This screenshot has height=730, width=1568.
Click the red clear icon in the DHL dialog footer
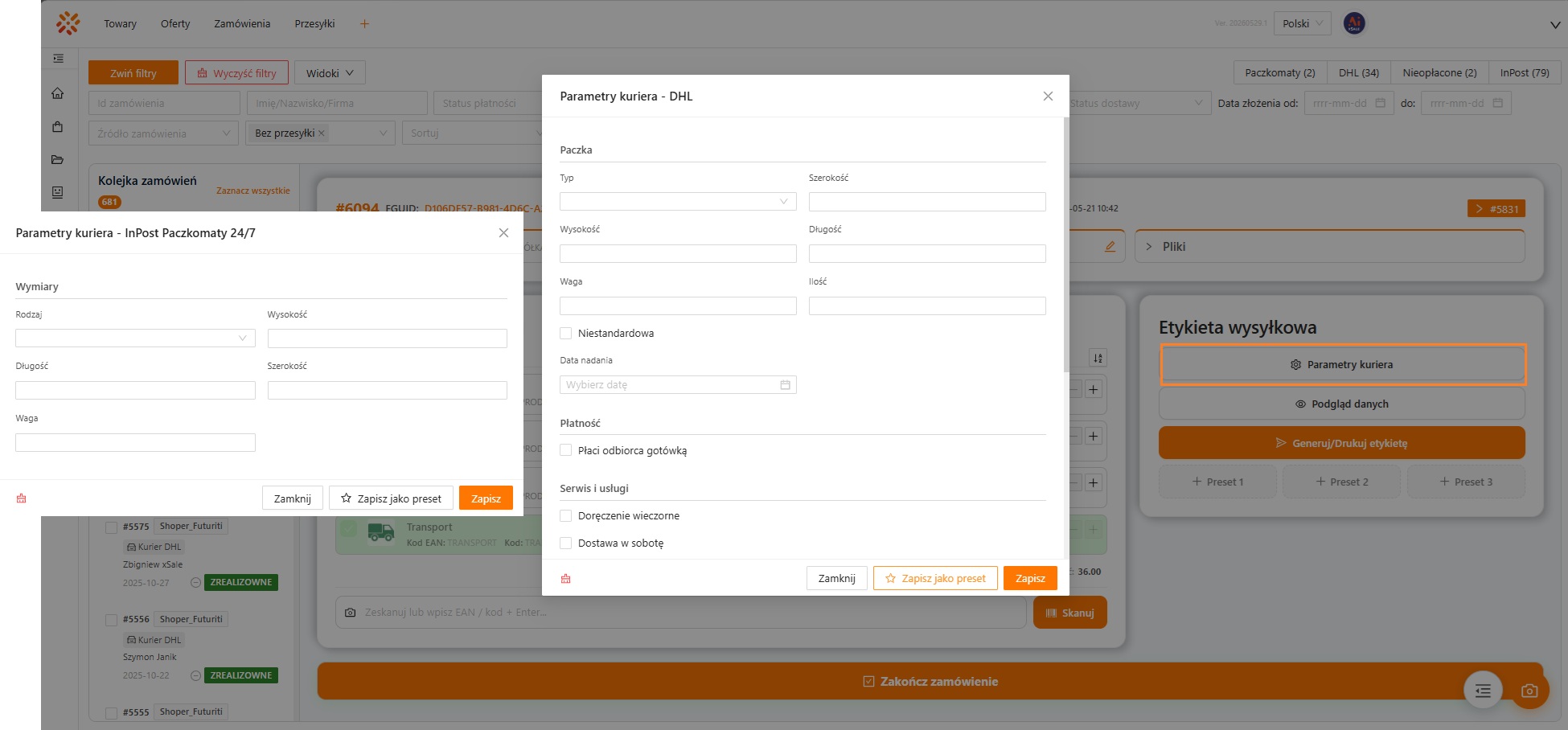click(566, 579)
